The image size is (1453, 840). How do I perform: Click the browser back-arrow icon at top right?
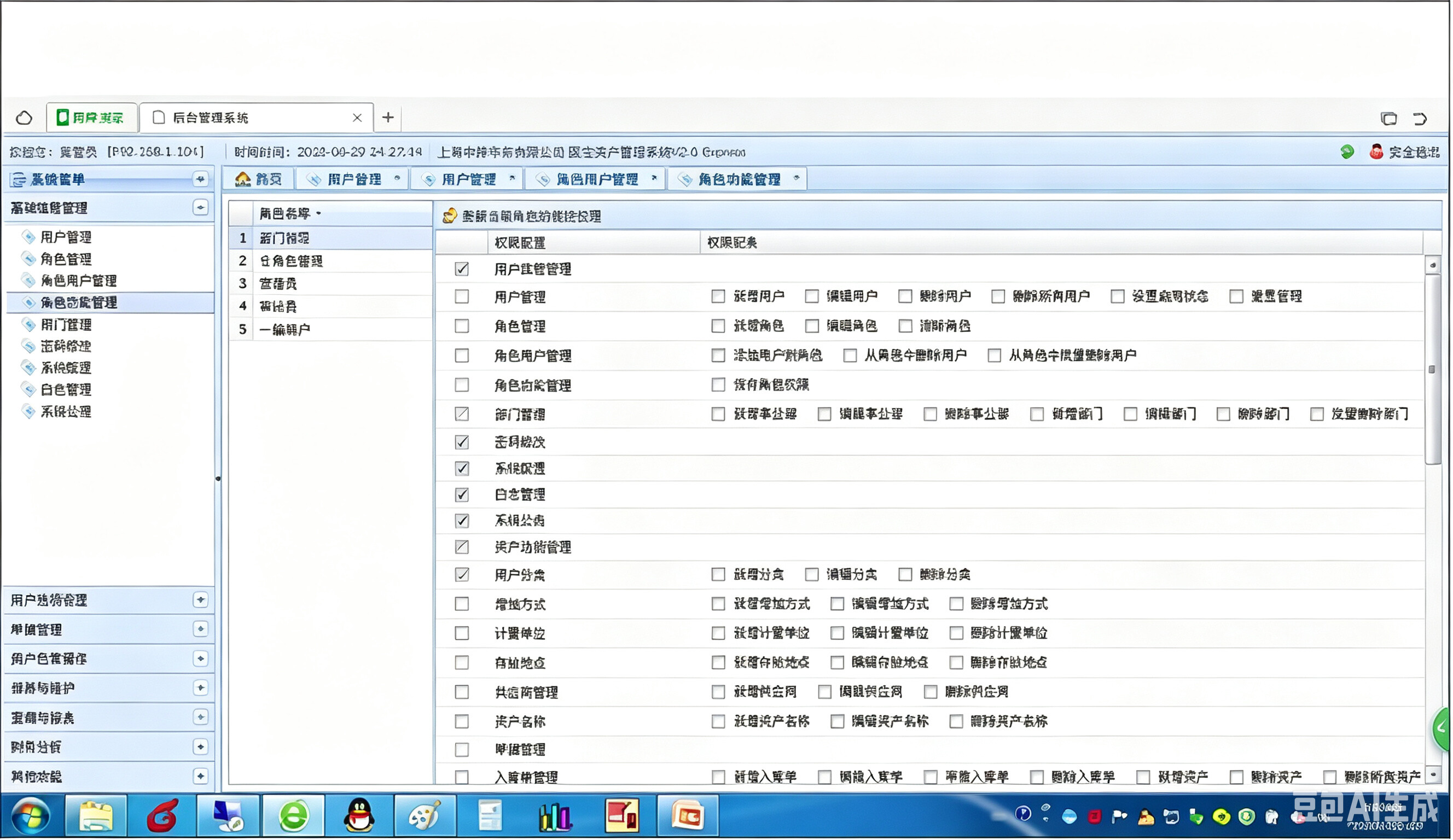1420,119
